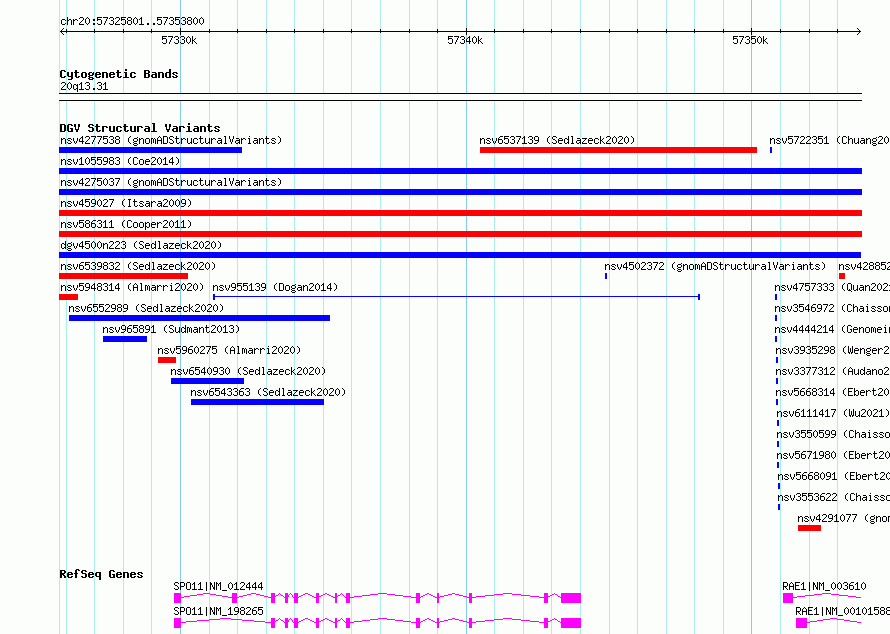The image size is (890, 634).
Task: Open the SPO11|NM_198265 gene label
Action: click(x=219, y=611)
